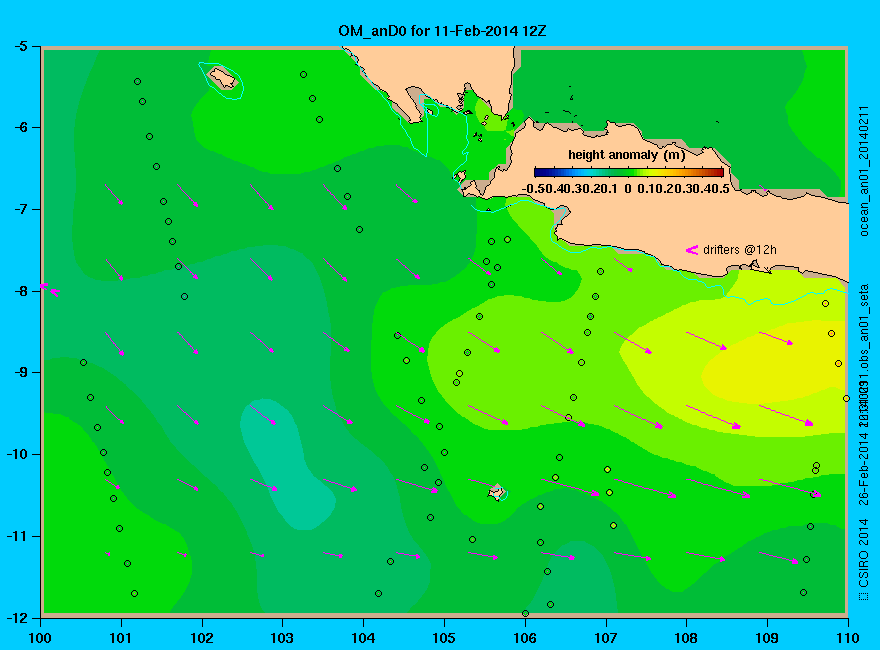880x650 pixels.
Task: Click the vertical "ocean_an01_20140211" text
Action: [864, 171]
